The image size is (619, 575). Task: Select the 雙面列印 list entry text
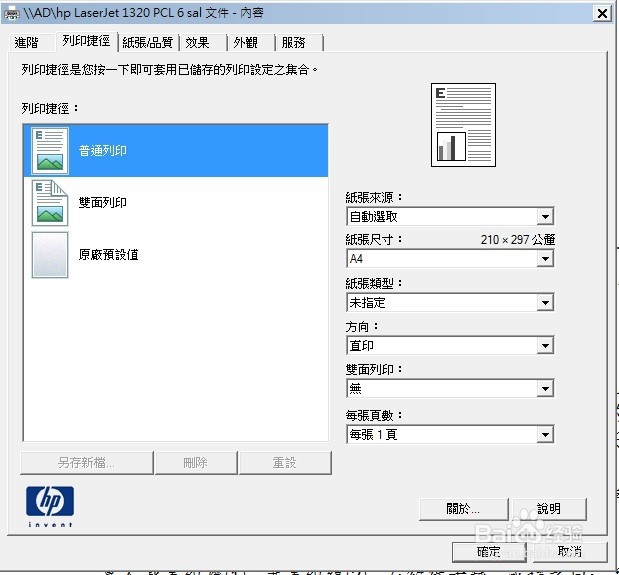click(x=103, y=203)
